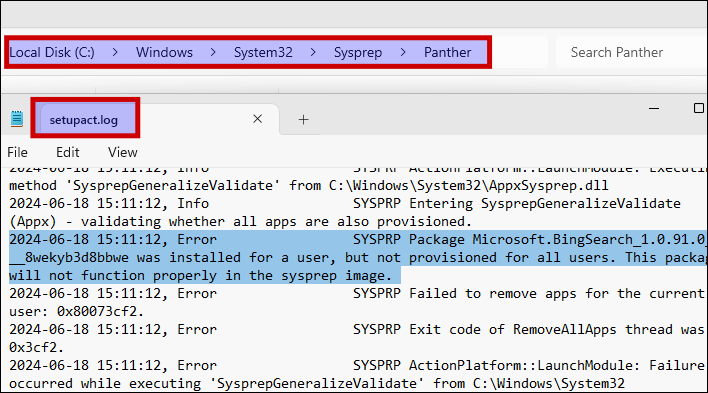Image resolution: width=708 pixels, height=393 pixels.
Task: Select the Panther breadcrumb segment
Action: point(447,52)
